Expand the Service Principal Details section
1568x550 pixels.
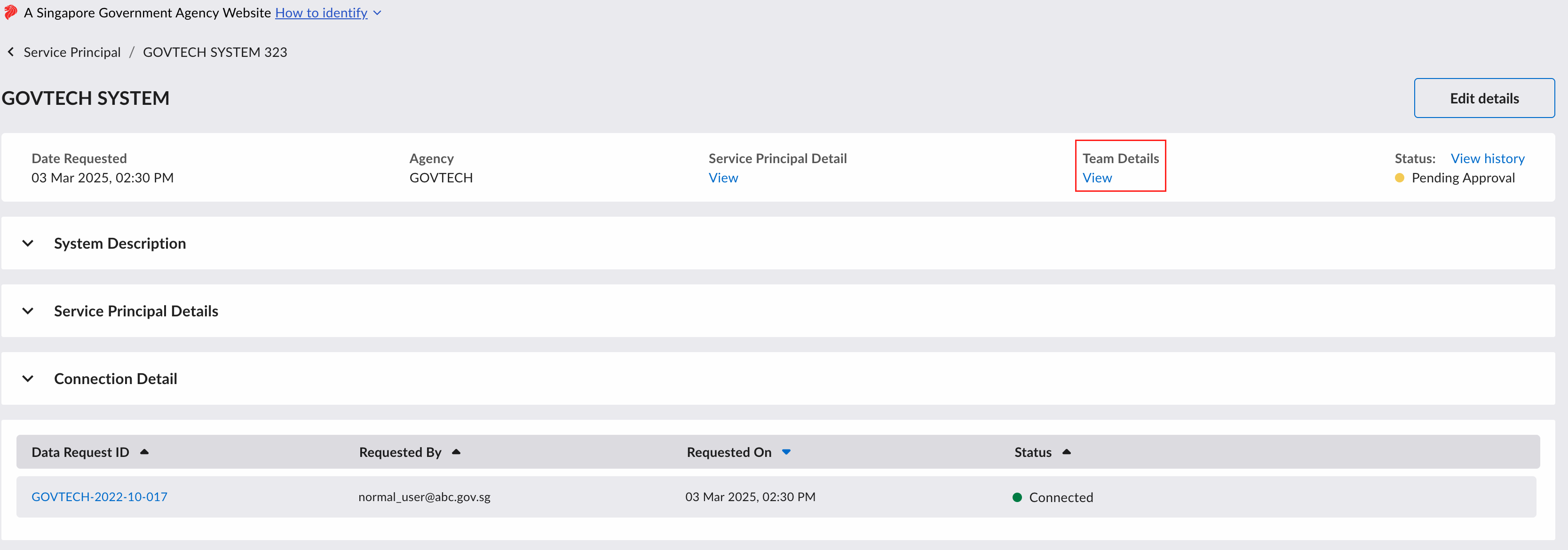tap(28, 311)
